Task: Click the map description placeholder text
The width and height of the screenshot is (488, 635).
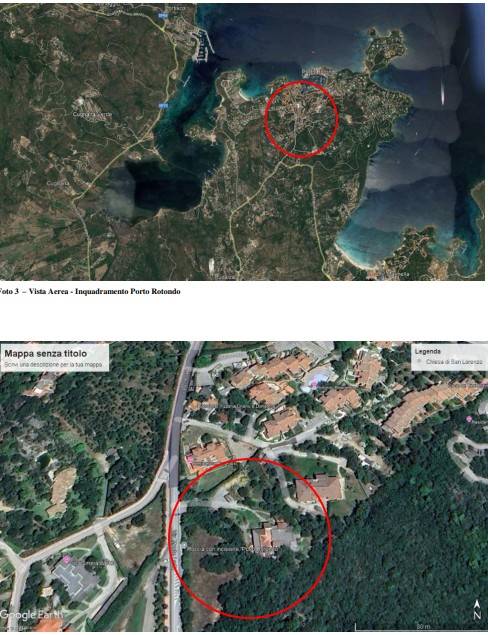Action: click(53, 365)
